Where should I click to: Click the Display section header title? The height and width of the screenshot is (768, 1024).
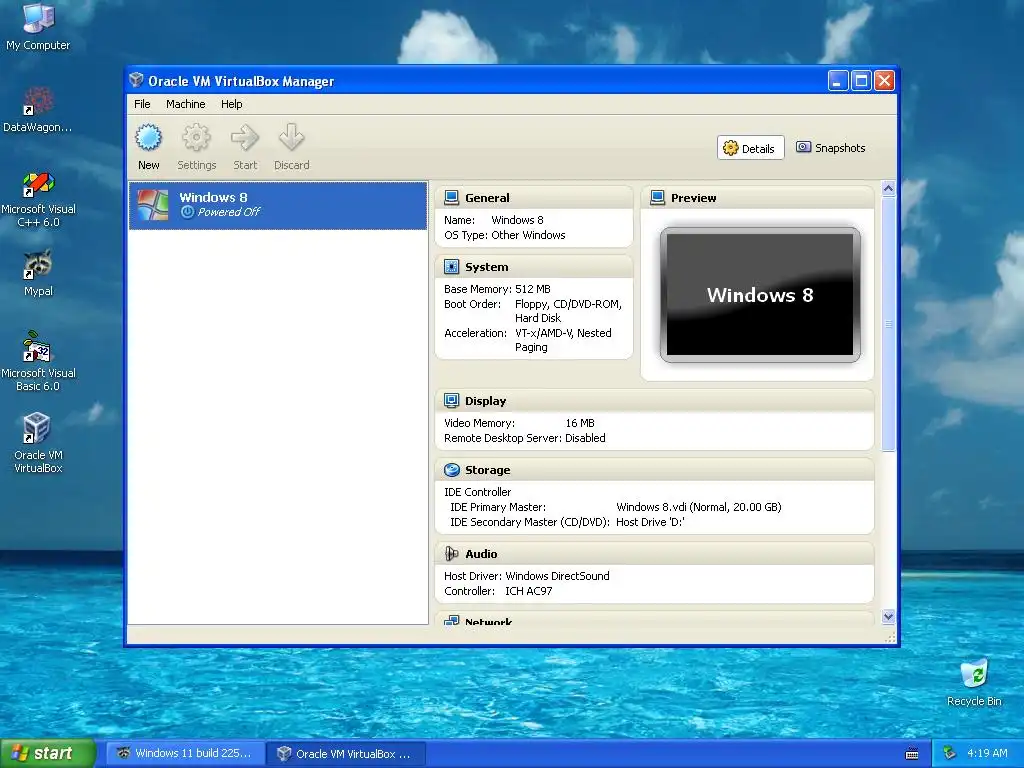coord(485,401)
